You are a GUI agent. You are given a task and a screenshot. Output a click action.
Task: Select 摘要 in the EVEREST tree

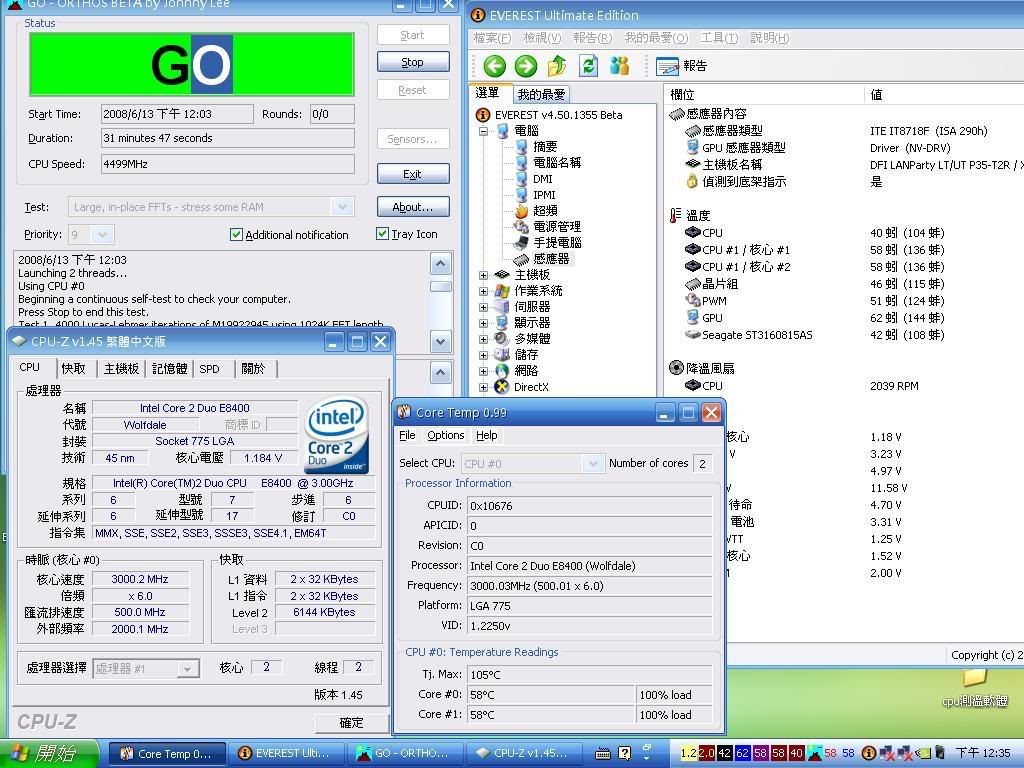(x=545, y=146)
